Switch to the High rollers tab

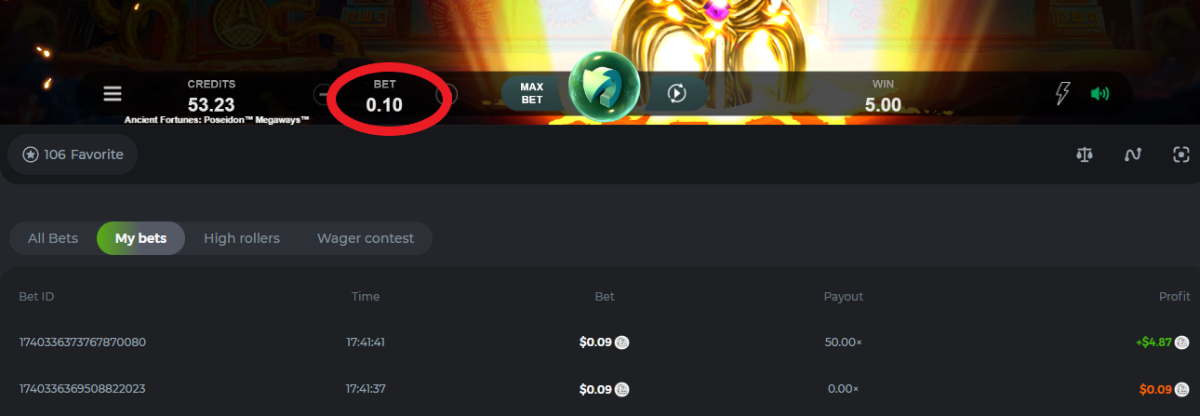point(241,238)
